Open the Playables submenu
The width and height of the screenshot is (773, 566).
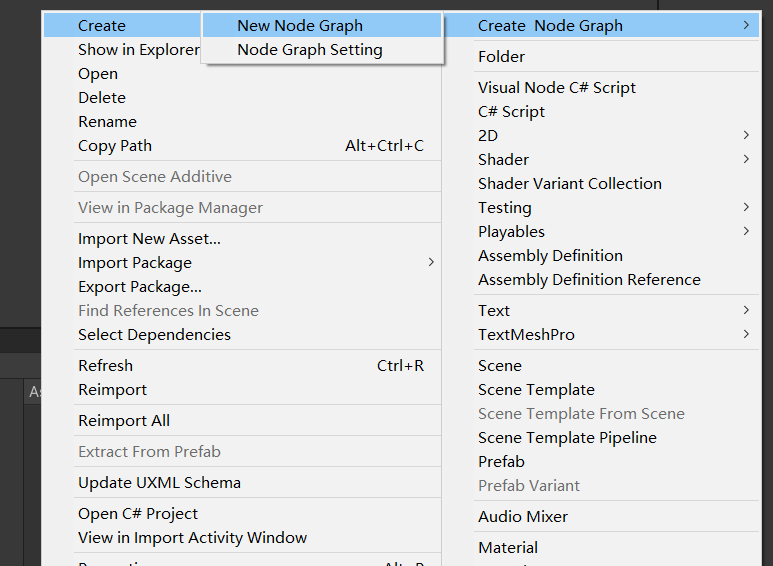pyautogui.click(x=601, y=232)
